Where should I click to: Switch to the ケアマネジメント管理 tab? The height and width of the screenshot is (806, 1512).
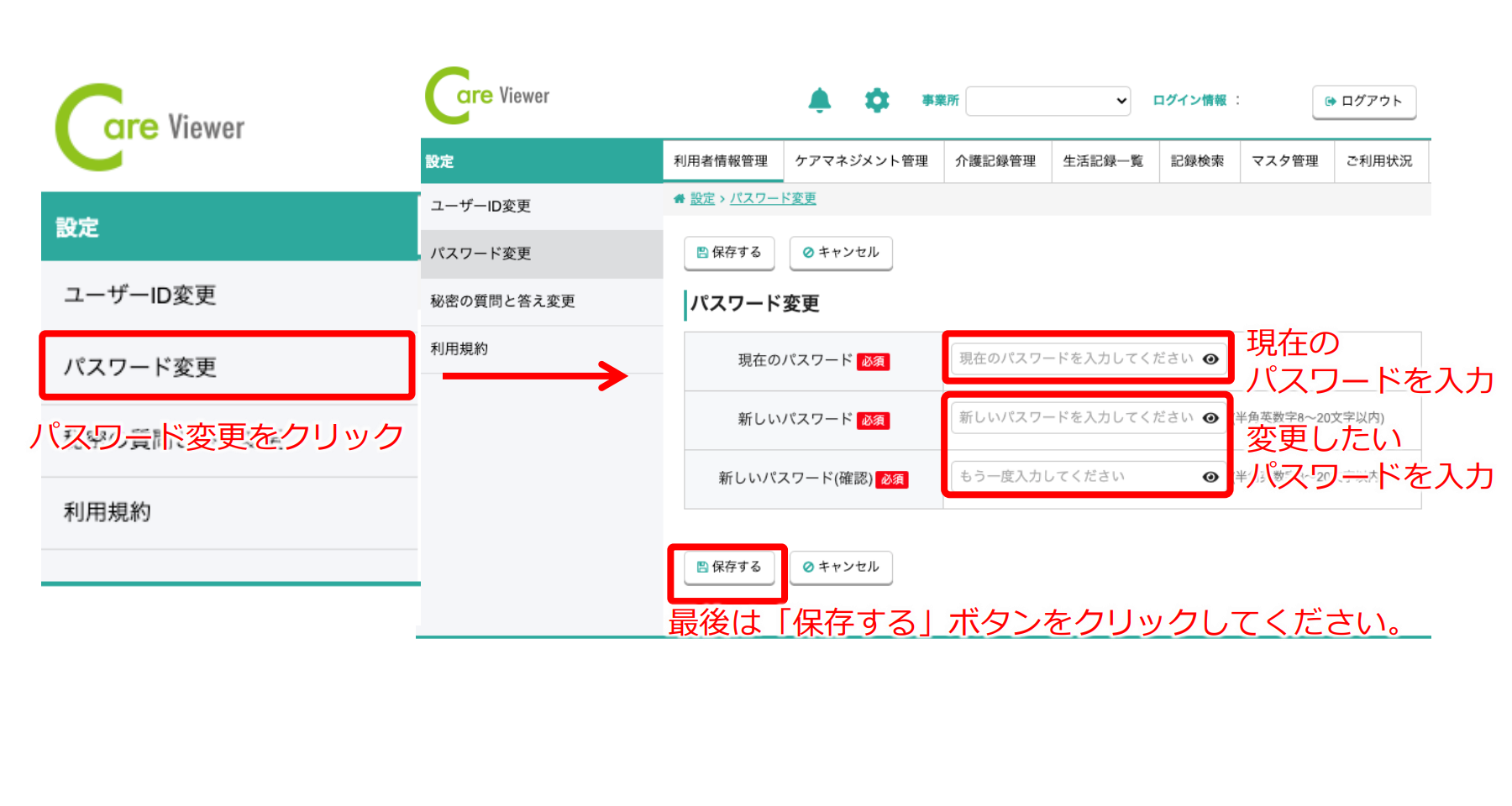pos(861,161)
